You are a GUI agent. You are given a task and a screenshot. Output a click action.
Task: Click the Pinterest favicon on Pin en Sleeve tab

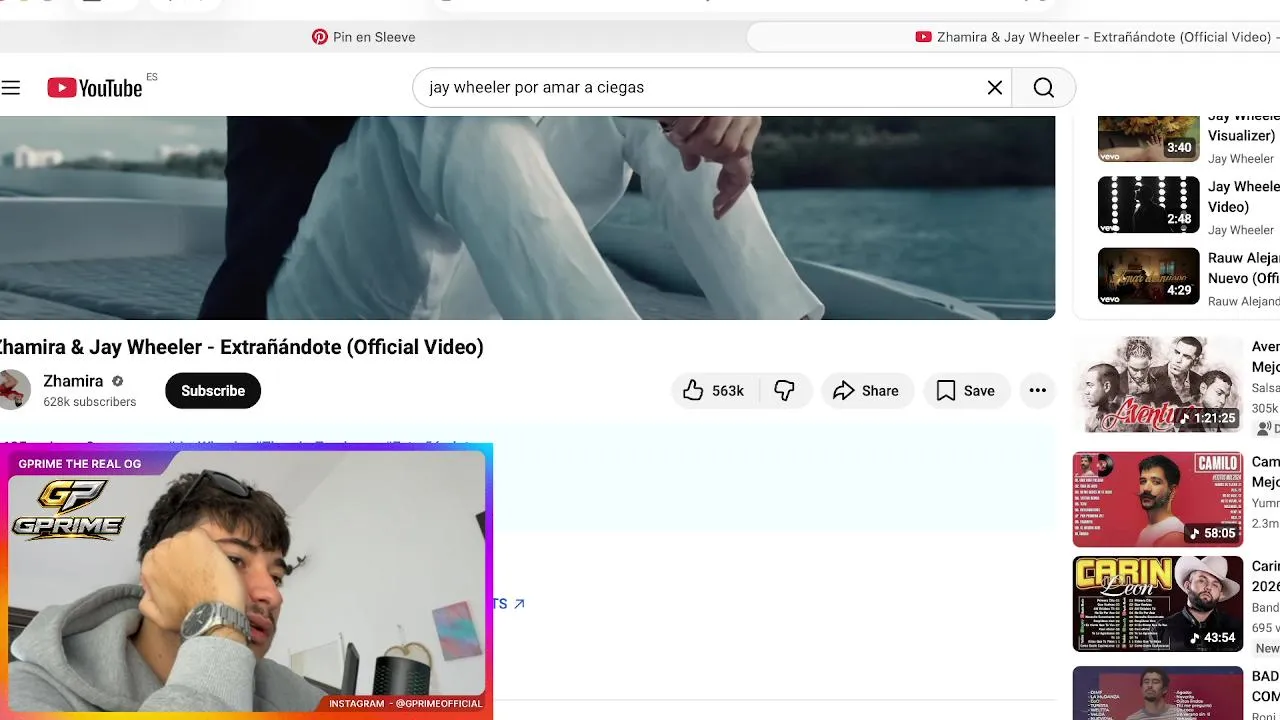click(320, 37)
